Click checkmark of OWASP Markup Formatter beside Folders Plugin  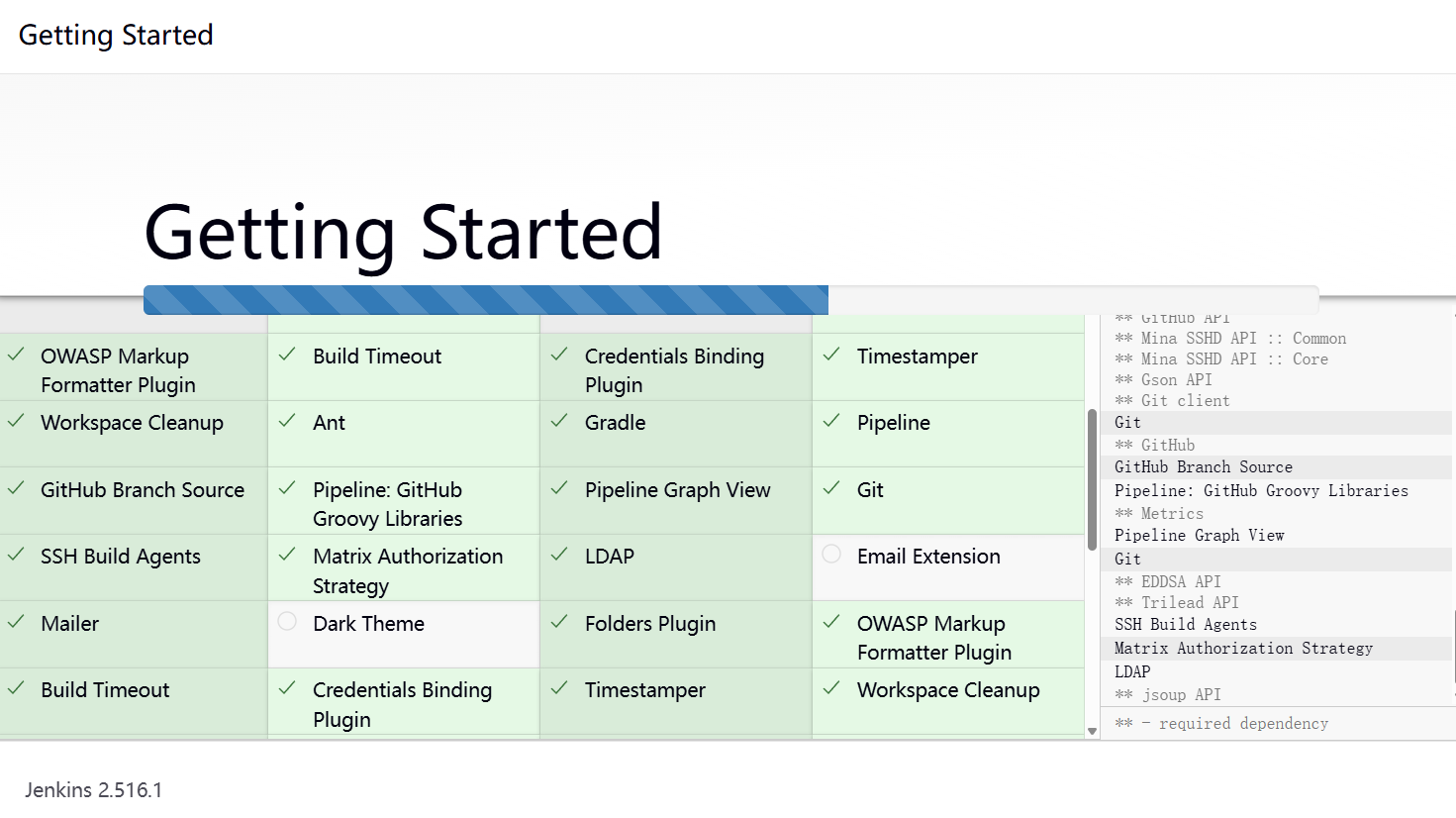coord(831,622)
